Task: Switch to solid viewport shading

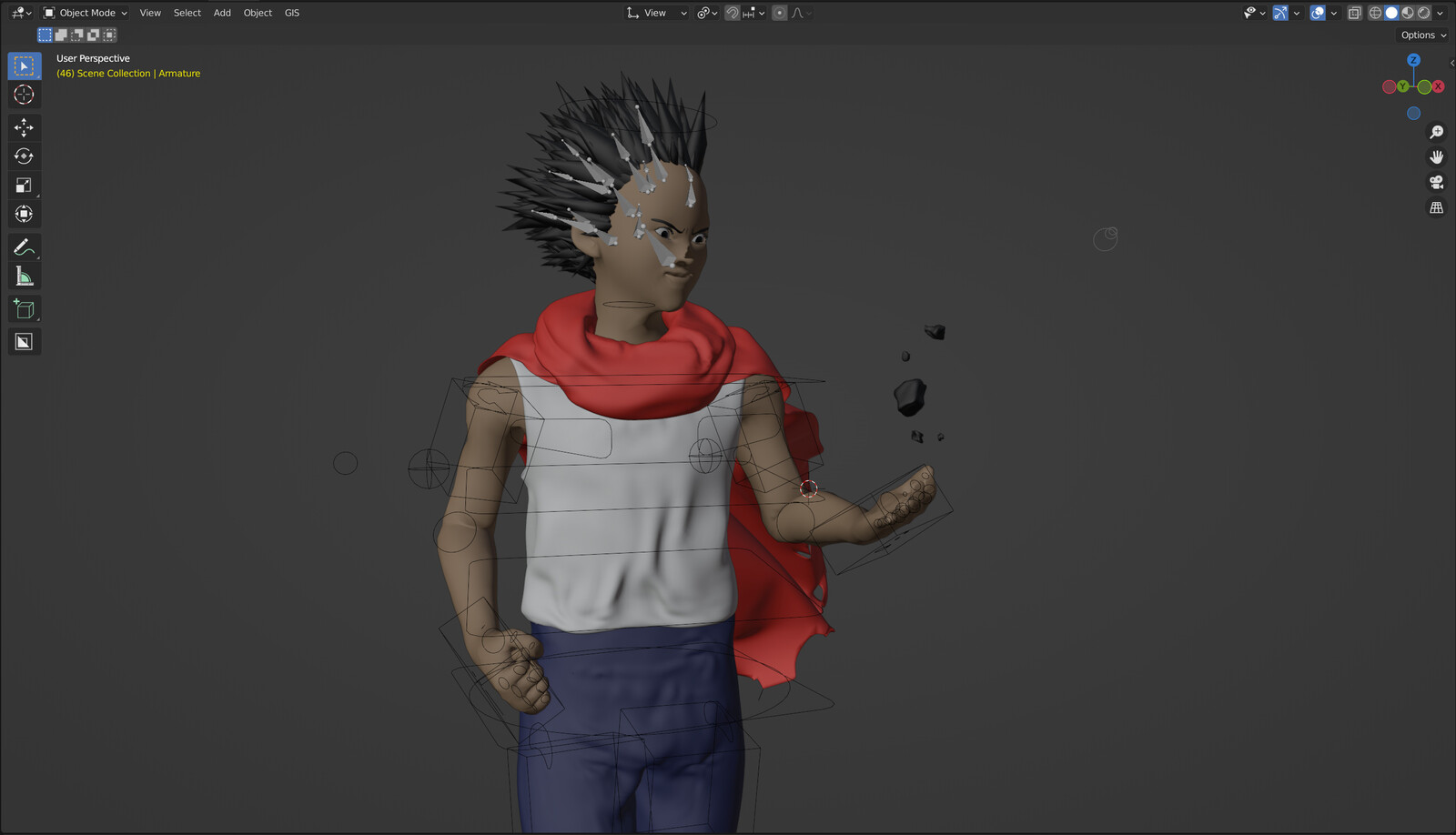Action: click(x=1391, y=13)
